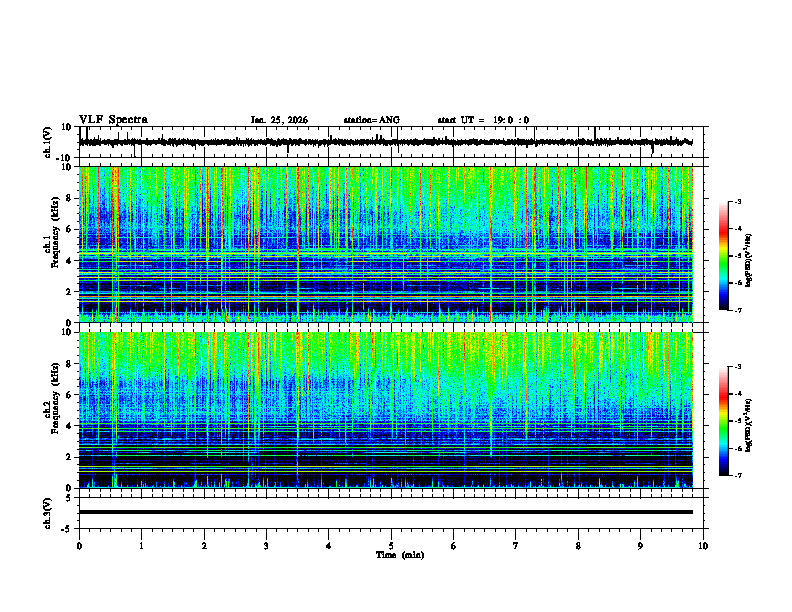The image size is (792, 612).
Task: Click the ch.2 spectrogram color scale bar
Action: (x=723, y=421)
